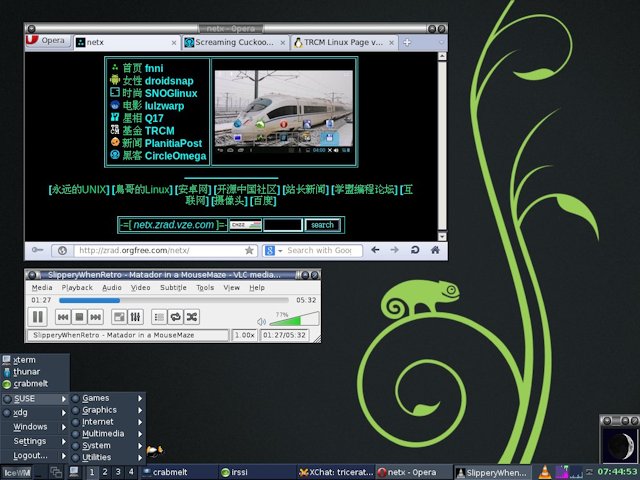Open the VLC Help menu
This screenshot has height=480, width=640.
point(257,287)
